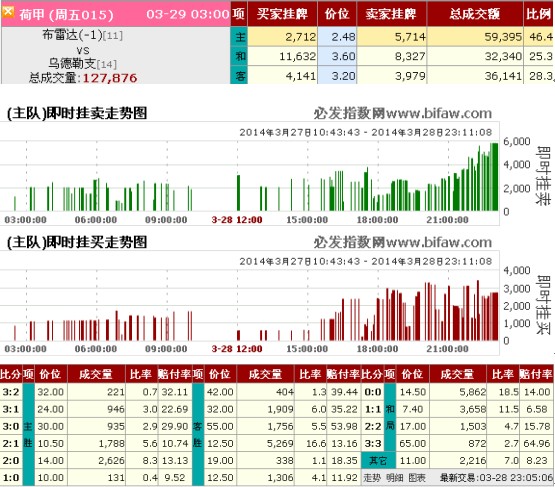Click the 买家挂牌 column header
The width and height of the screenshot is (555, 487).
tap(282, 14)
